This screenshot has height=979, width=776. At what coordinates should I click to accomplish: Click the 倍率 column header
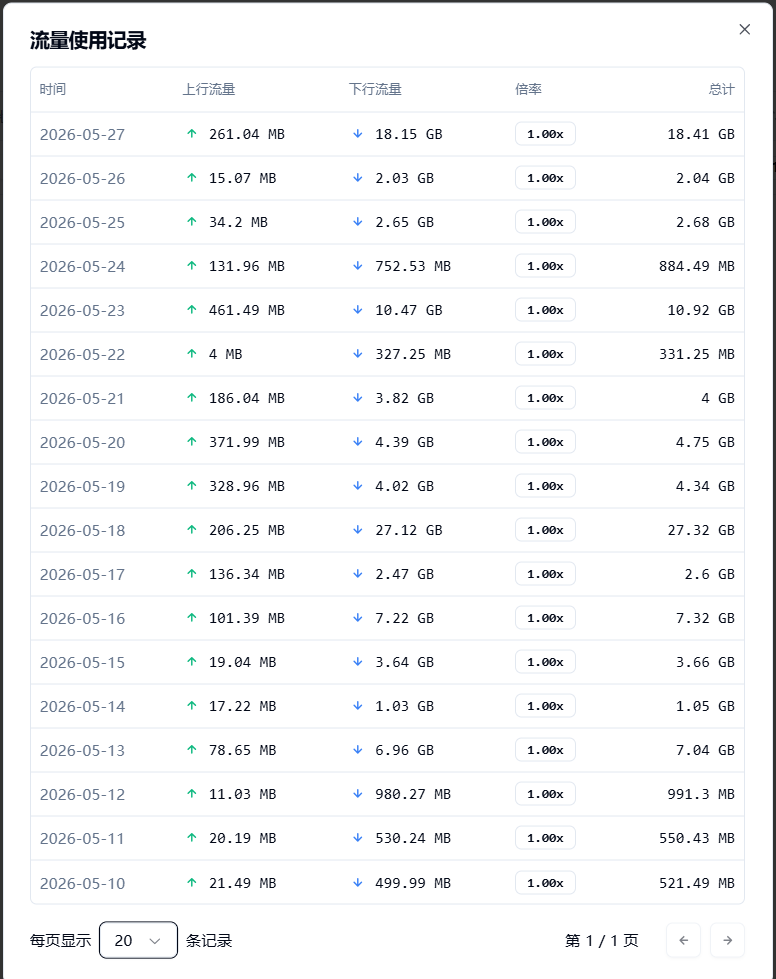click(528, 89)
